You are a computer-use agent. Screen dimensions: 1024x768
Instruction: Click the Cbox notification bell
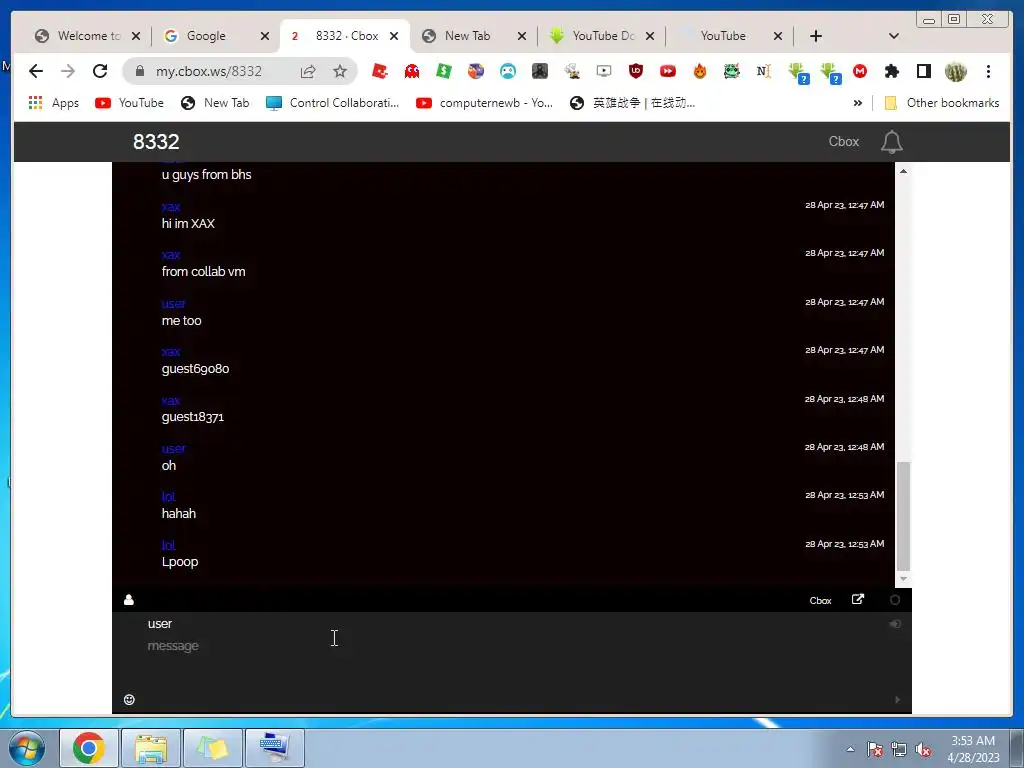coord(891,142)
